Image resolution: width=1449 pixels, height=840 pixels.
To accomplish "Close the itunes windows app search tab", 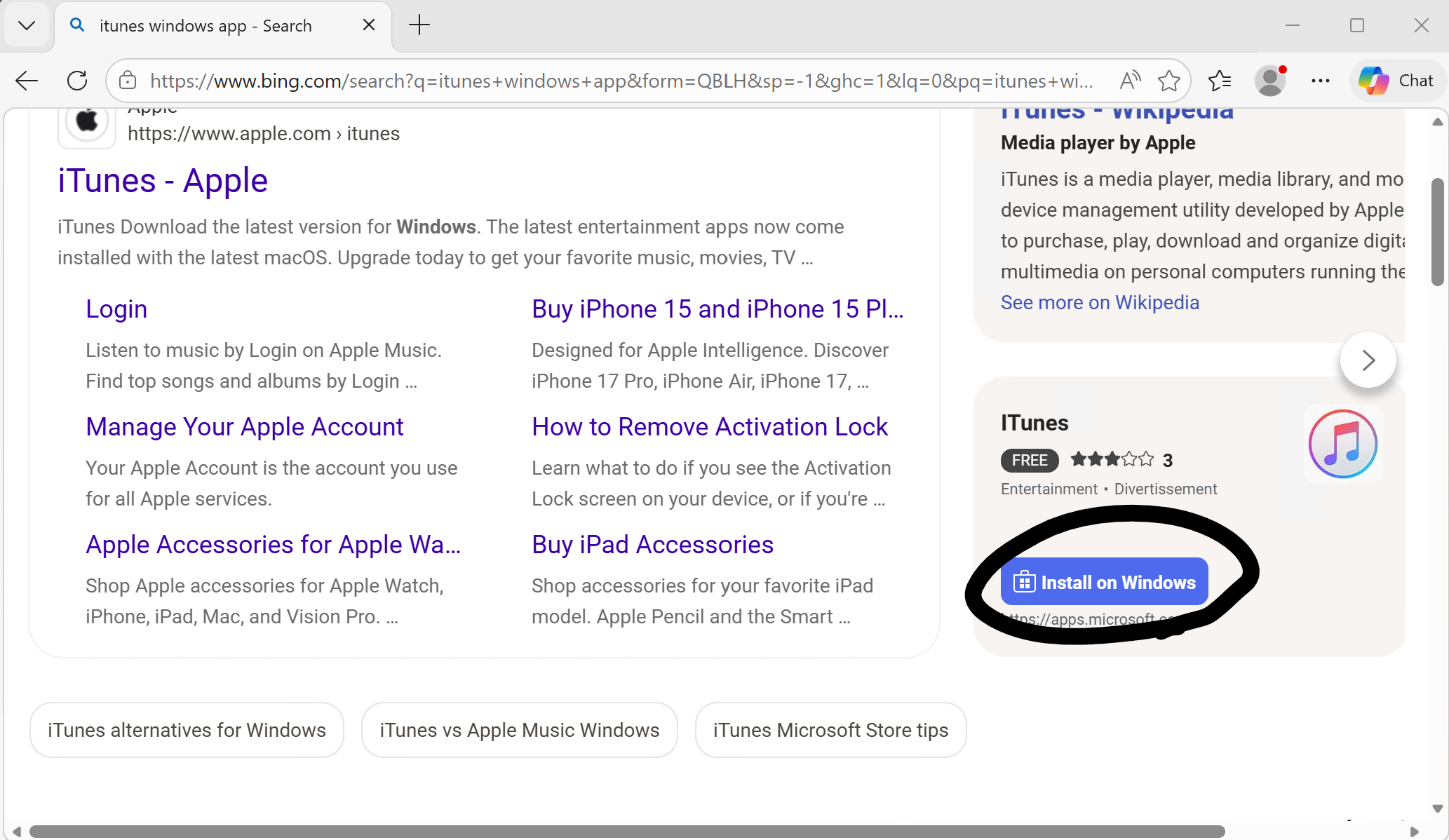I will (x=369, y=25).
